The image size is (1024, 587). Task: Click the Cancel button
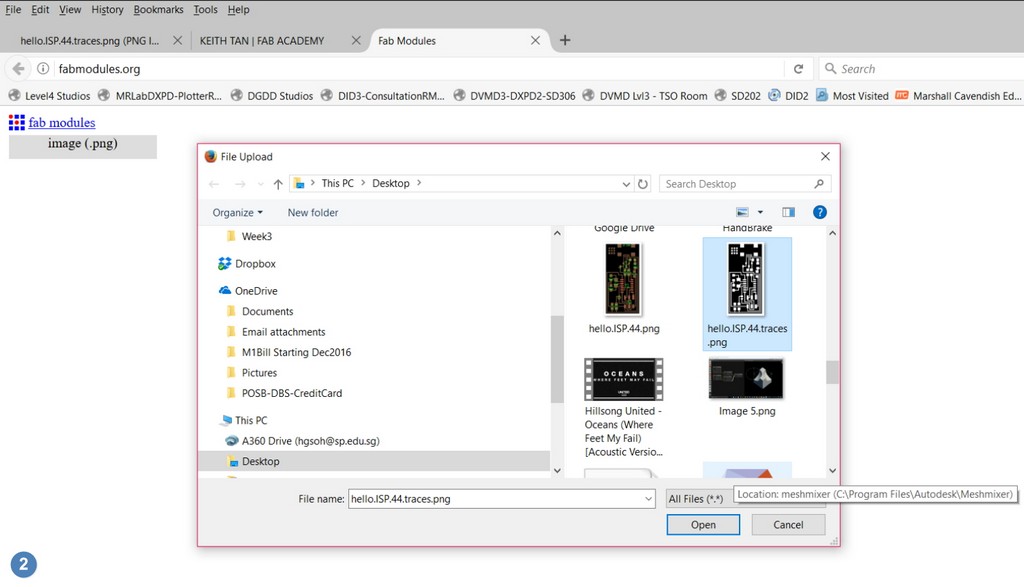pyautogui.click(x=788, y=524)
